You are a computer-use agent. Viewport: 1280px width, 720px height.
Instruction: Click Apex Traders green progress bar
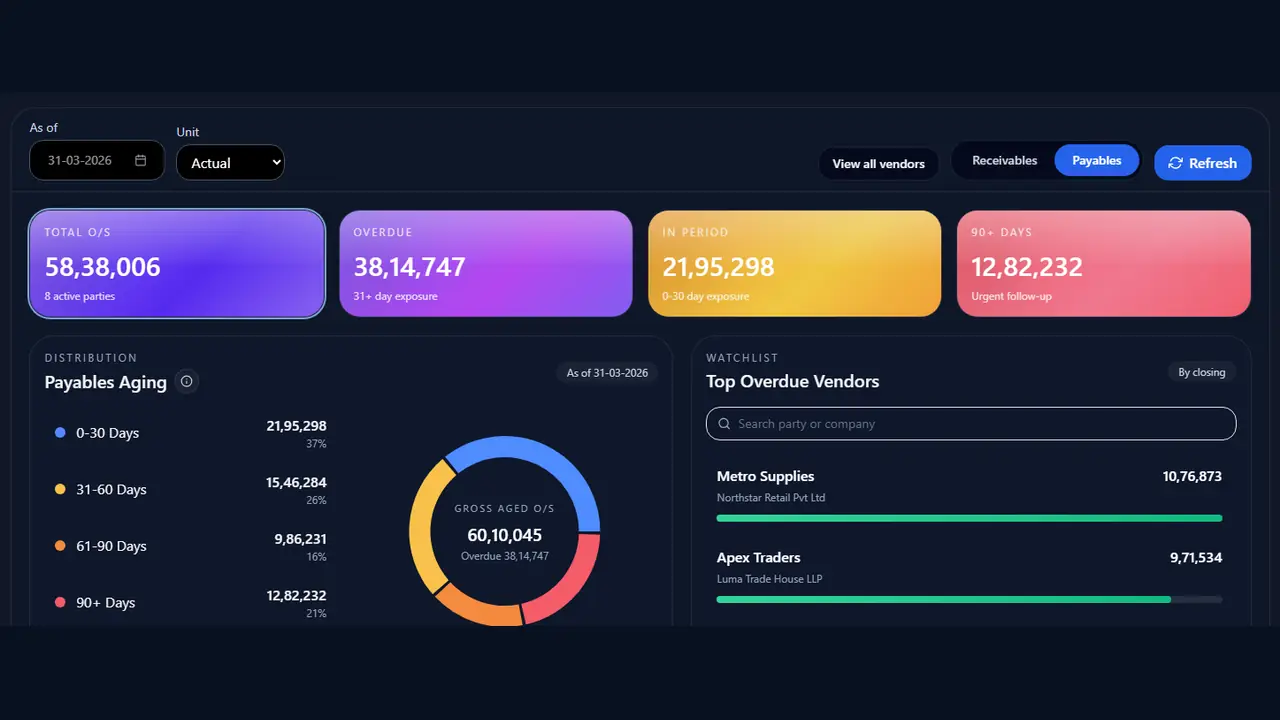[944, 599]
